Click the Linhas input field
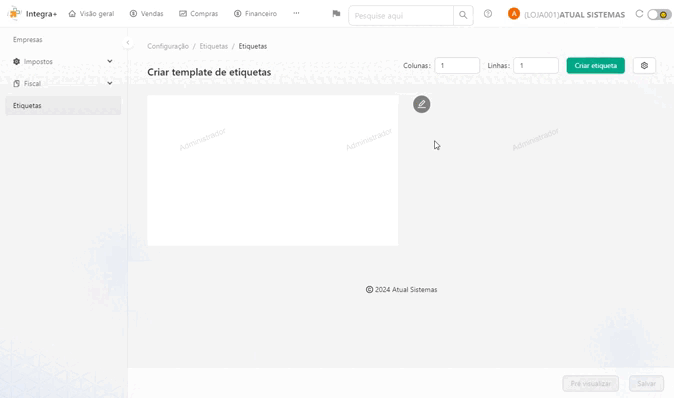 [536, 65]
